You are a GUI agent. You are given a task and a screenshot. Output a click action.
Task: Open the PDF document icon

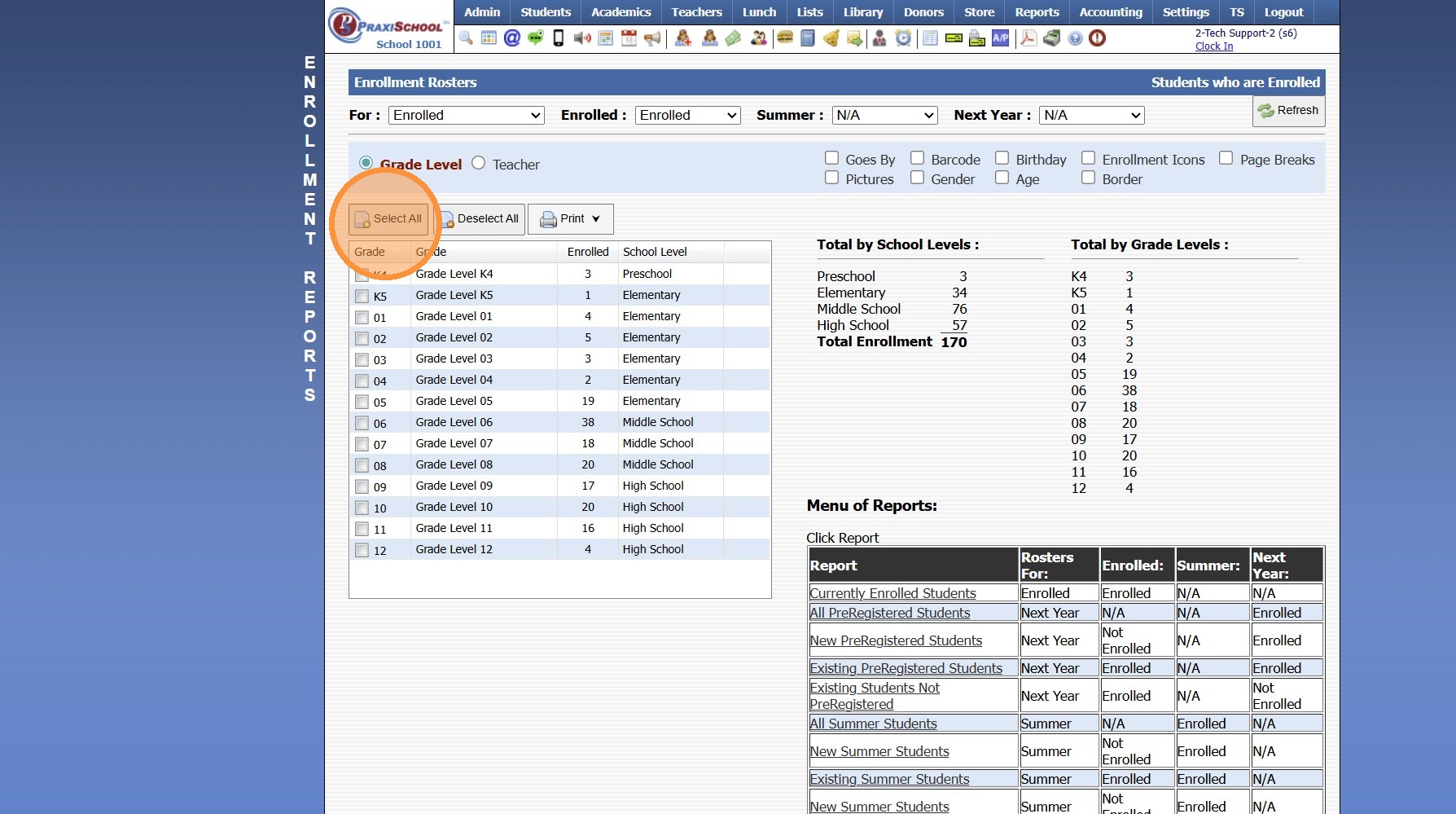click(1028, 38)
